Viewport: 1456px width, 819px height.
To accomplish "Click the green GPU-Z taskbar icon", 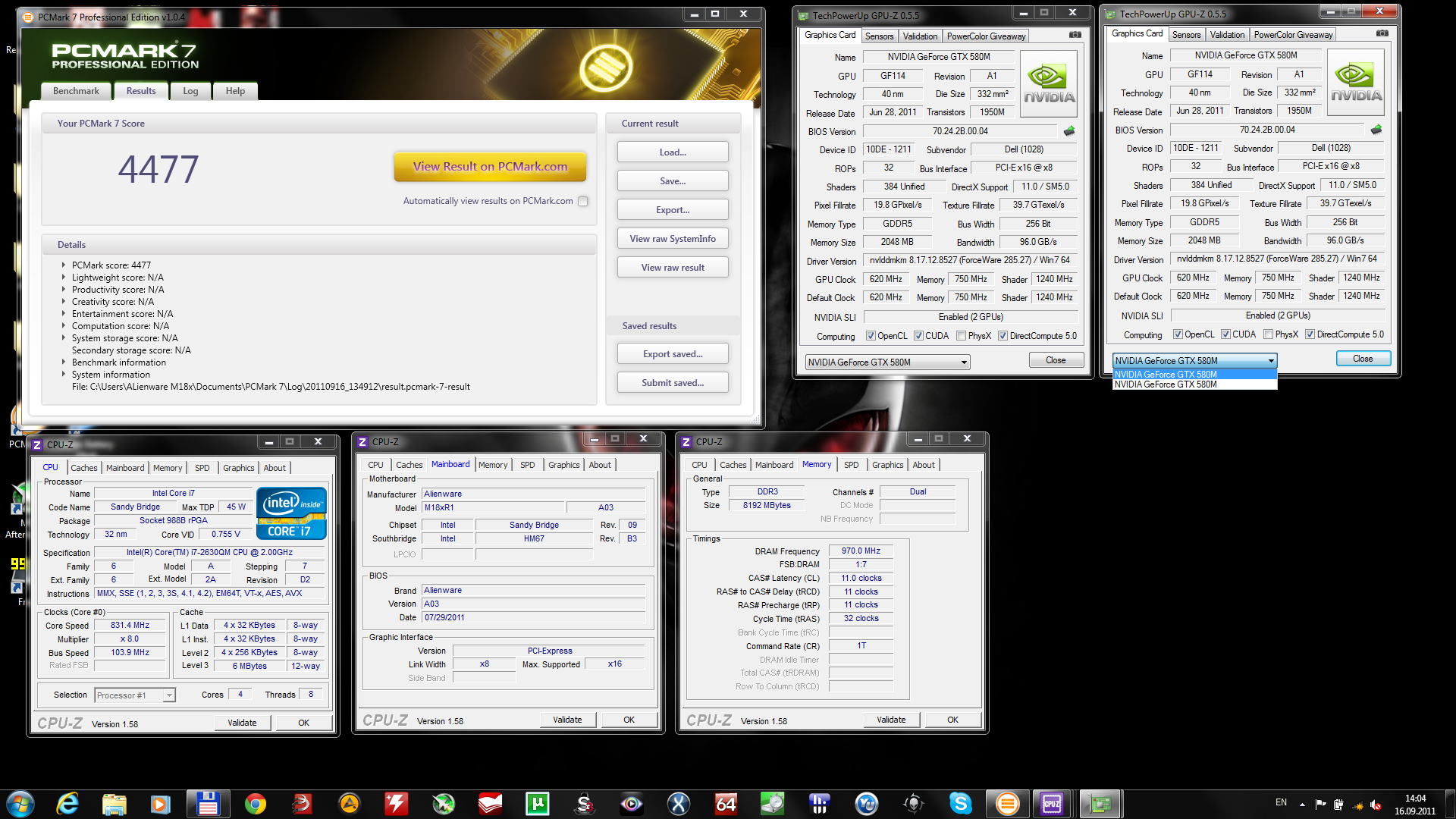I will (x=1100, y=803).
